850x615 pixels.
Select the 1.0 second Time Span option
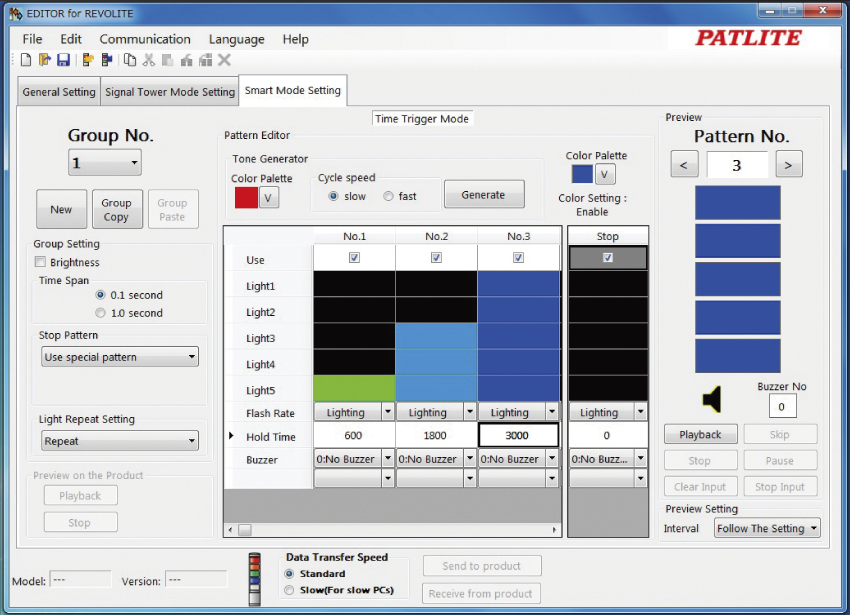(x=100, y=313)
